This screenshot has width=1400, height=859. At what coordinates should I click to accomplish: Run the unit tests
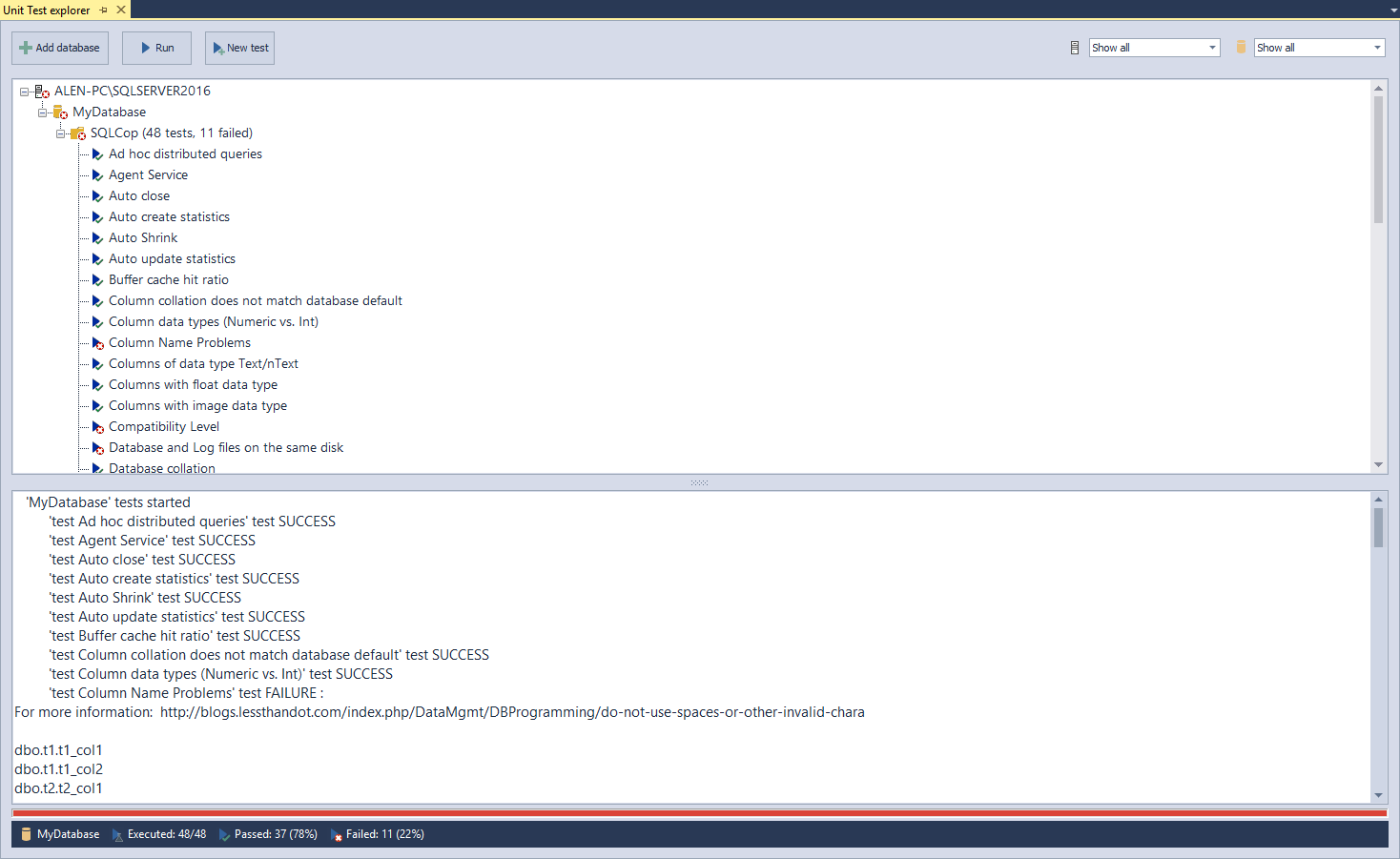[x=156, y=48]
